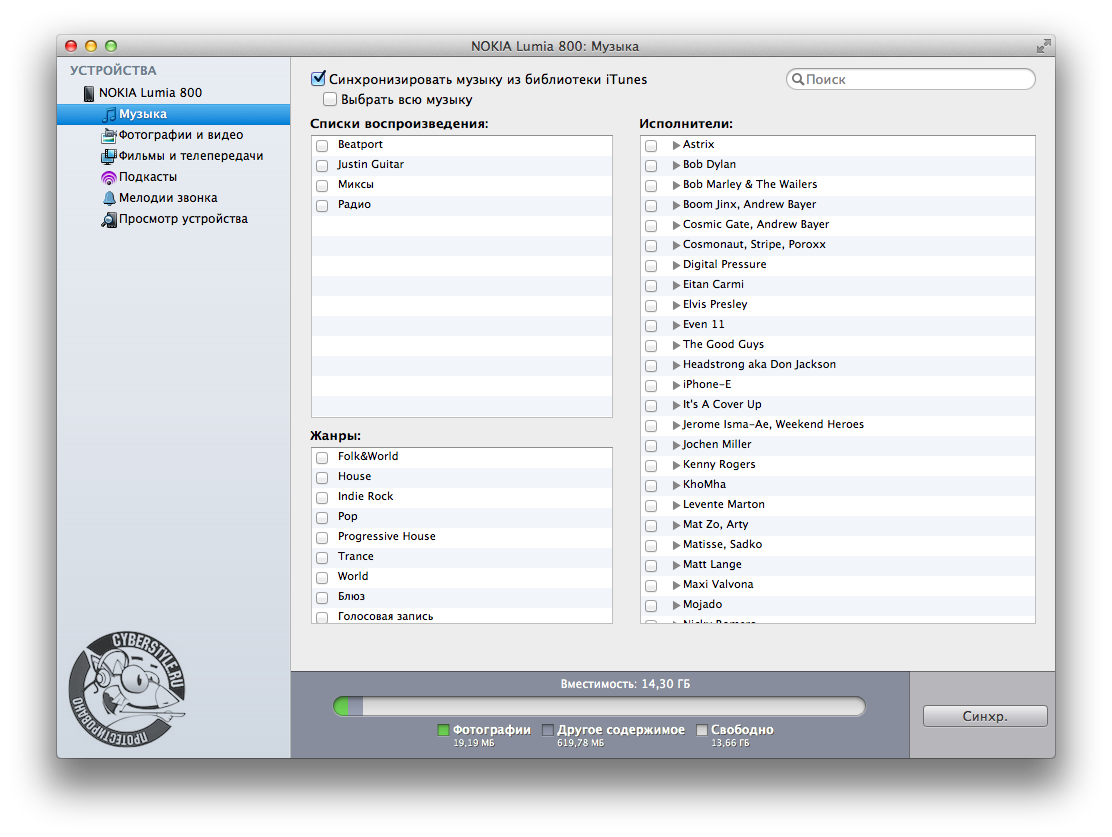
Task: Click the NOKIA Lumia 800 device icon
Action: (89, 93)
